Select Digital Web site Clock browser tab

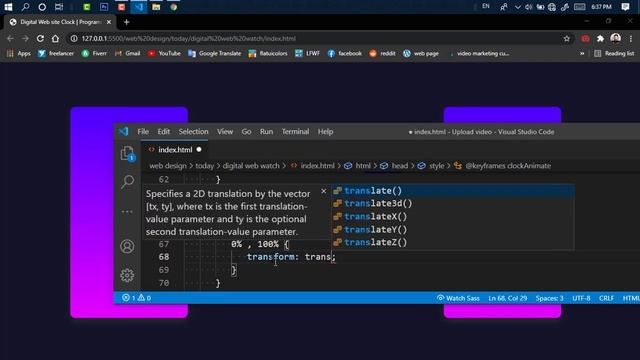coord(60,22)
